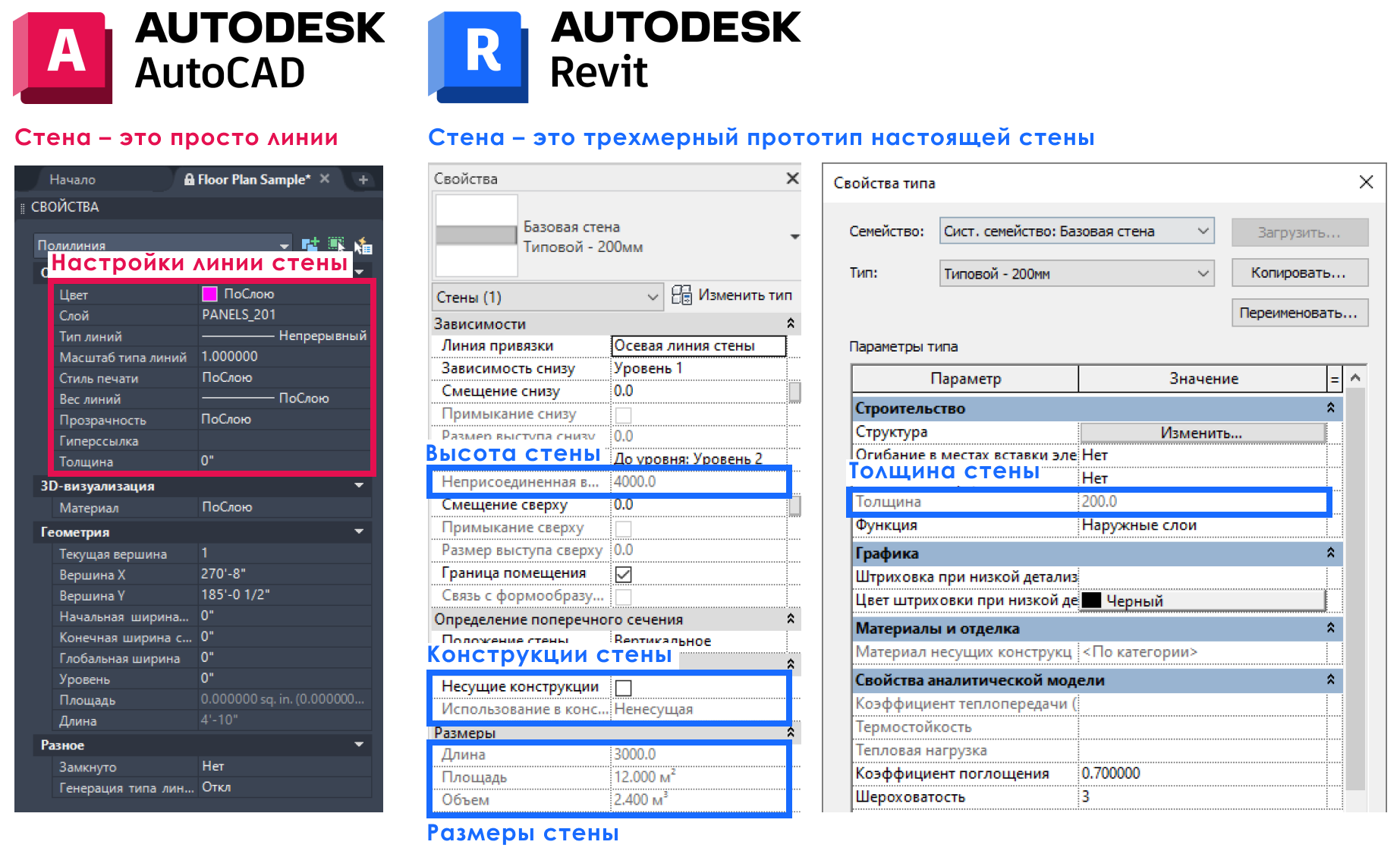Screen dimensions: 1400x848
Task: Click the Черный hatch color swatch
Action: coord(1091,601)
